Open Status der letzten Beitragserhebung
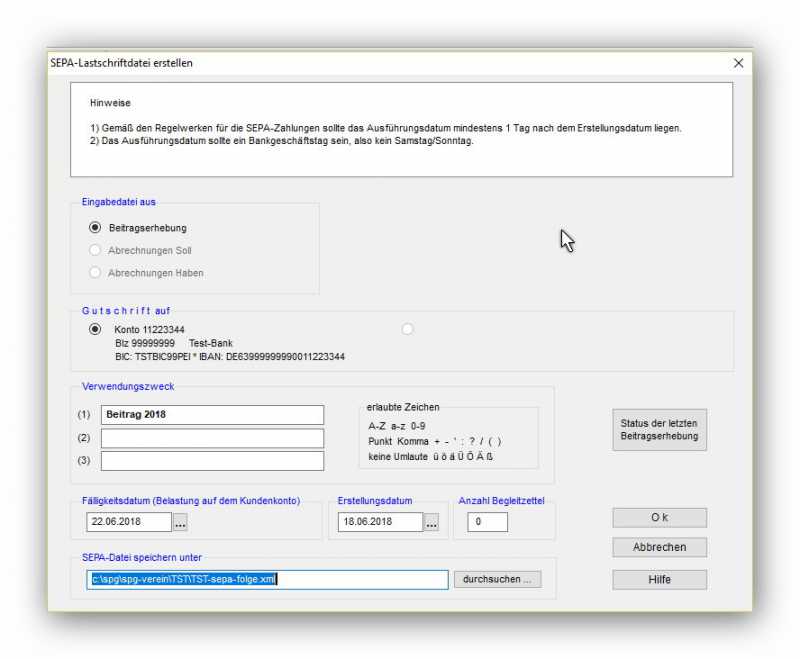 tap(659, 429)
